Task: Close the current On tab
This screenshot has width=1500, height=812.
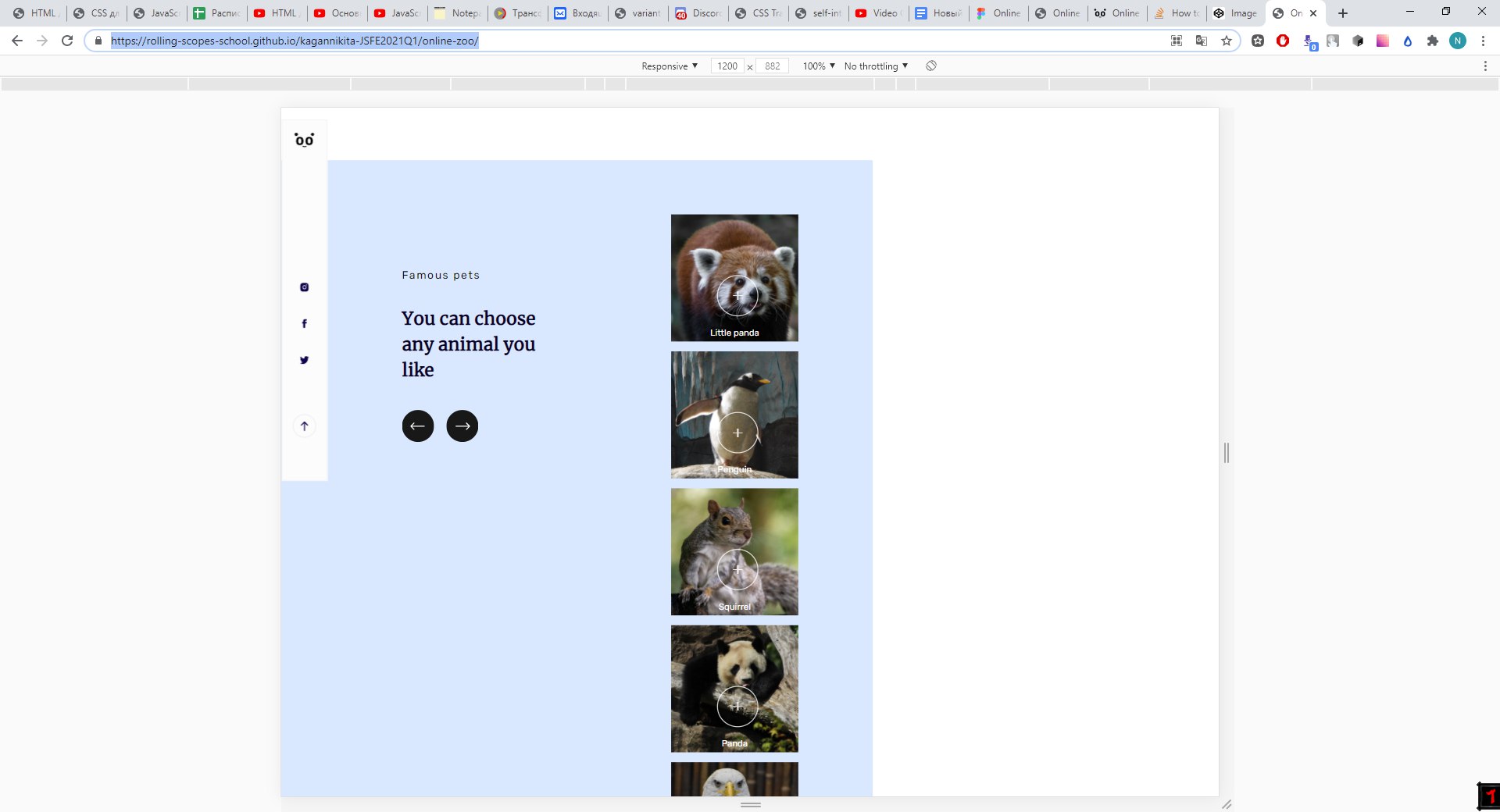Action: (1313, 13)
